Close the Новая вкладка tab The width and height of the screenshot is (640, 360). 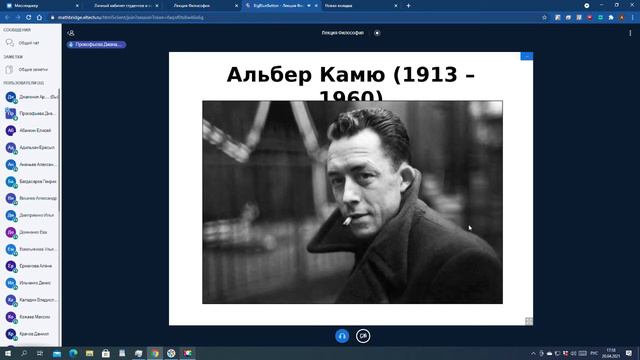coord(396,6)
